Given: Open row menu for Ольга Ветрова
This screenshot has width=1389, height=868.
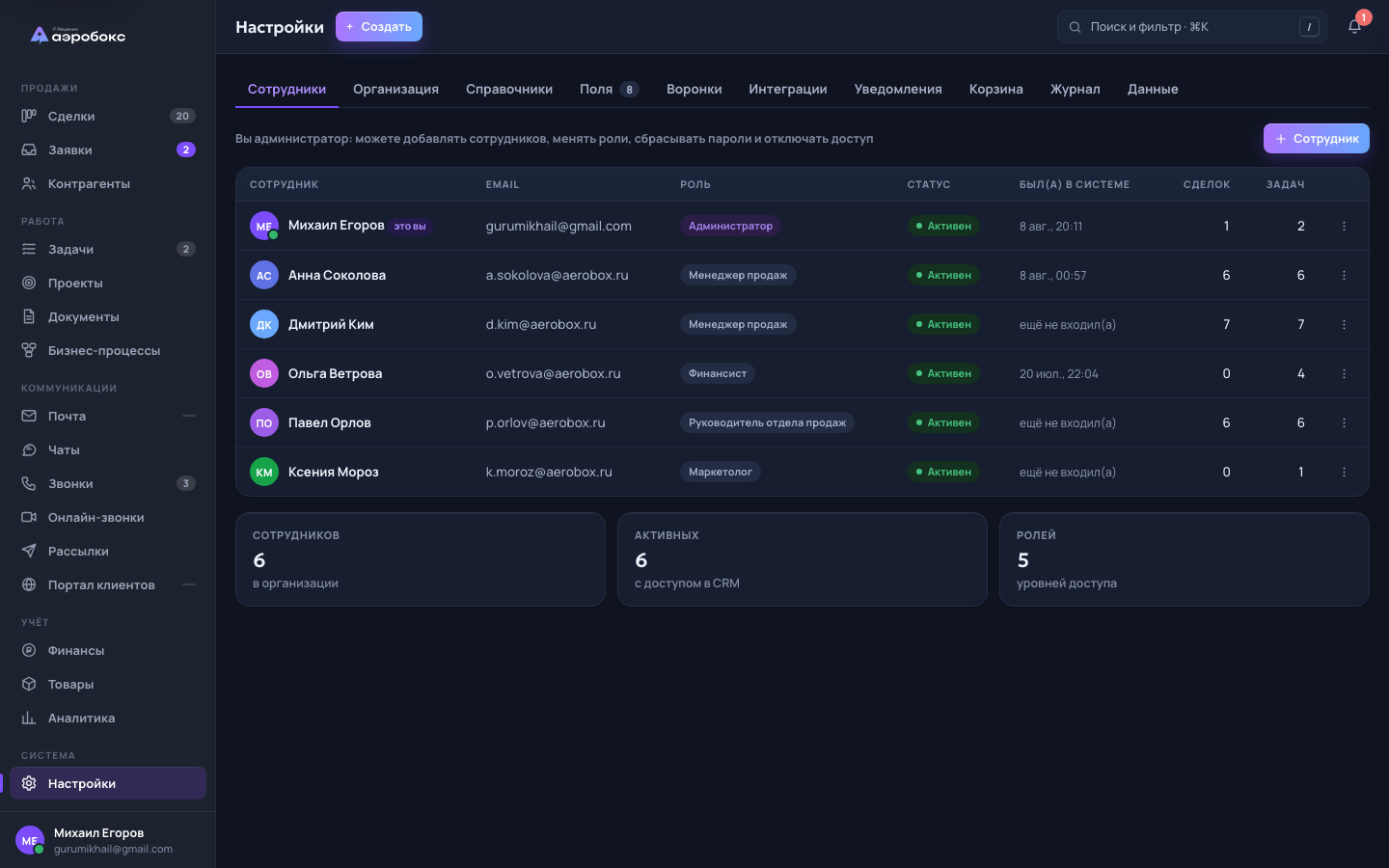Looking at the screenshot, I should click(1344, 373).
